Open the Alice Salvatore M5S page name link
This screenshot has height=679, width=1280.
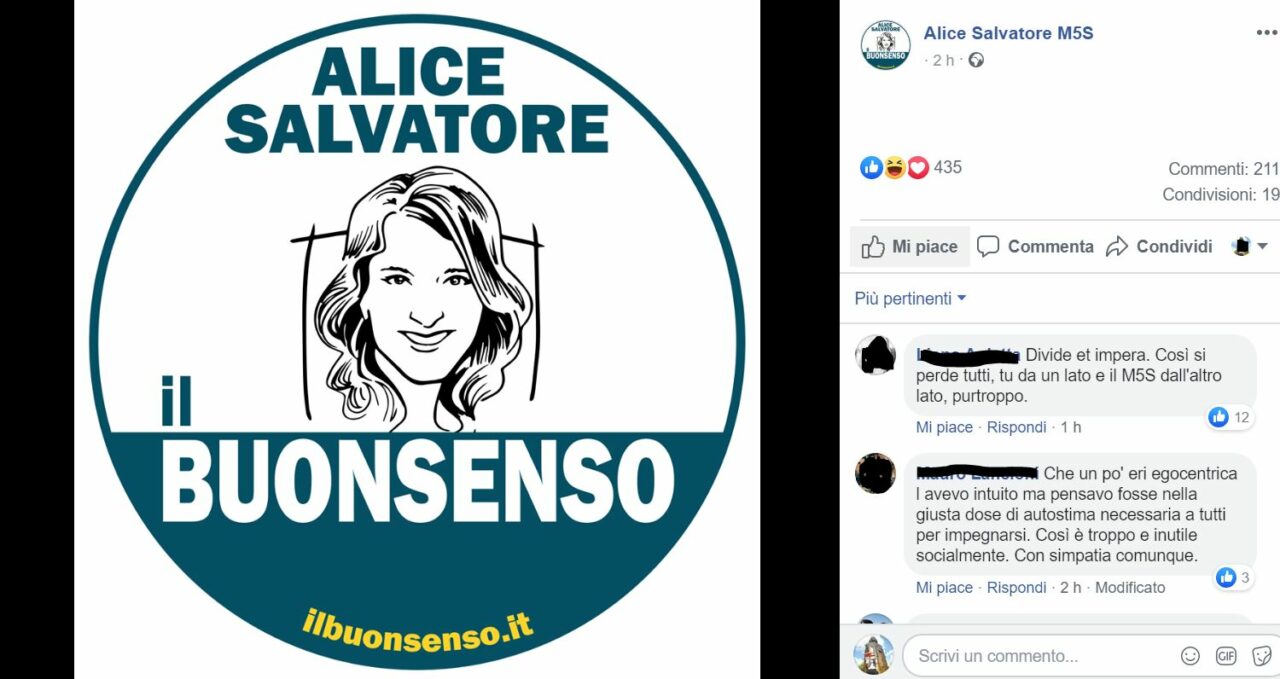[x=1008, y=33]
